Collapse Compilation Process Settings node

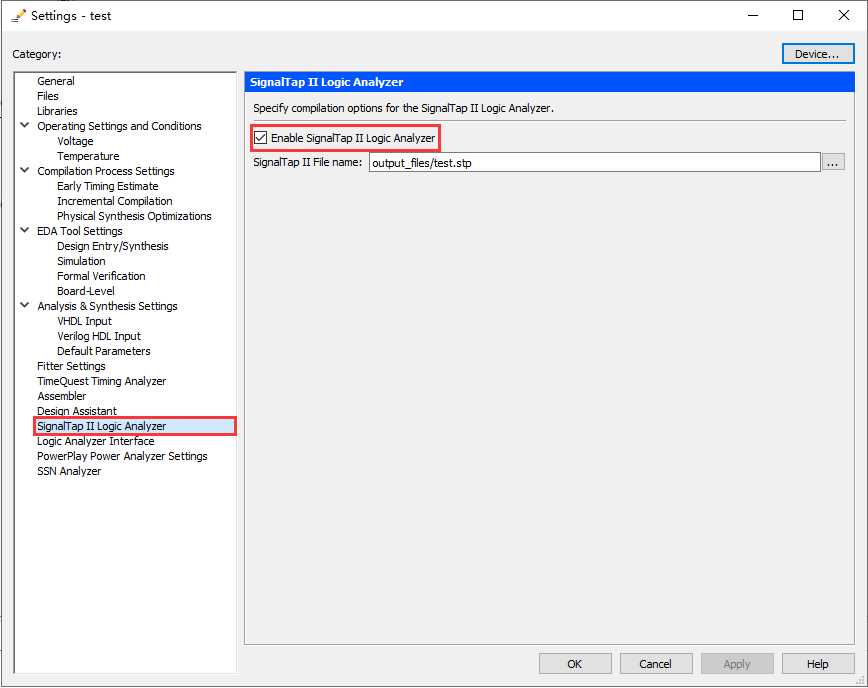coord(25,170)
